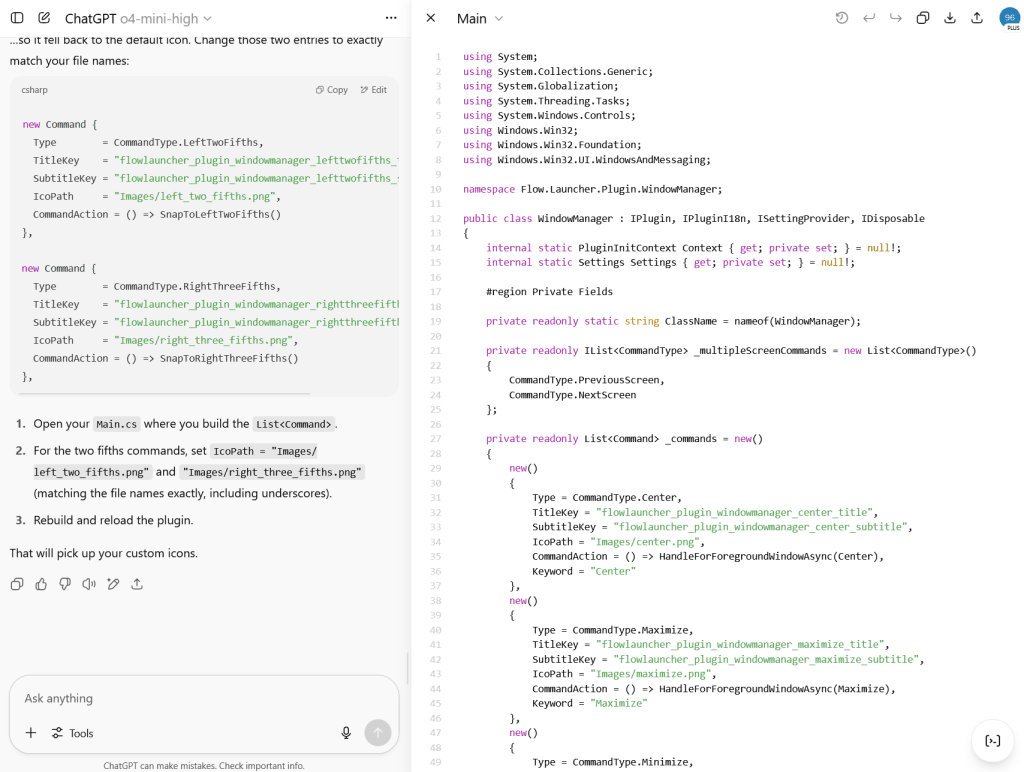Click the CommandType.PreviousScreen line in canvas

(586, 380)
